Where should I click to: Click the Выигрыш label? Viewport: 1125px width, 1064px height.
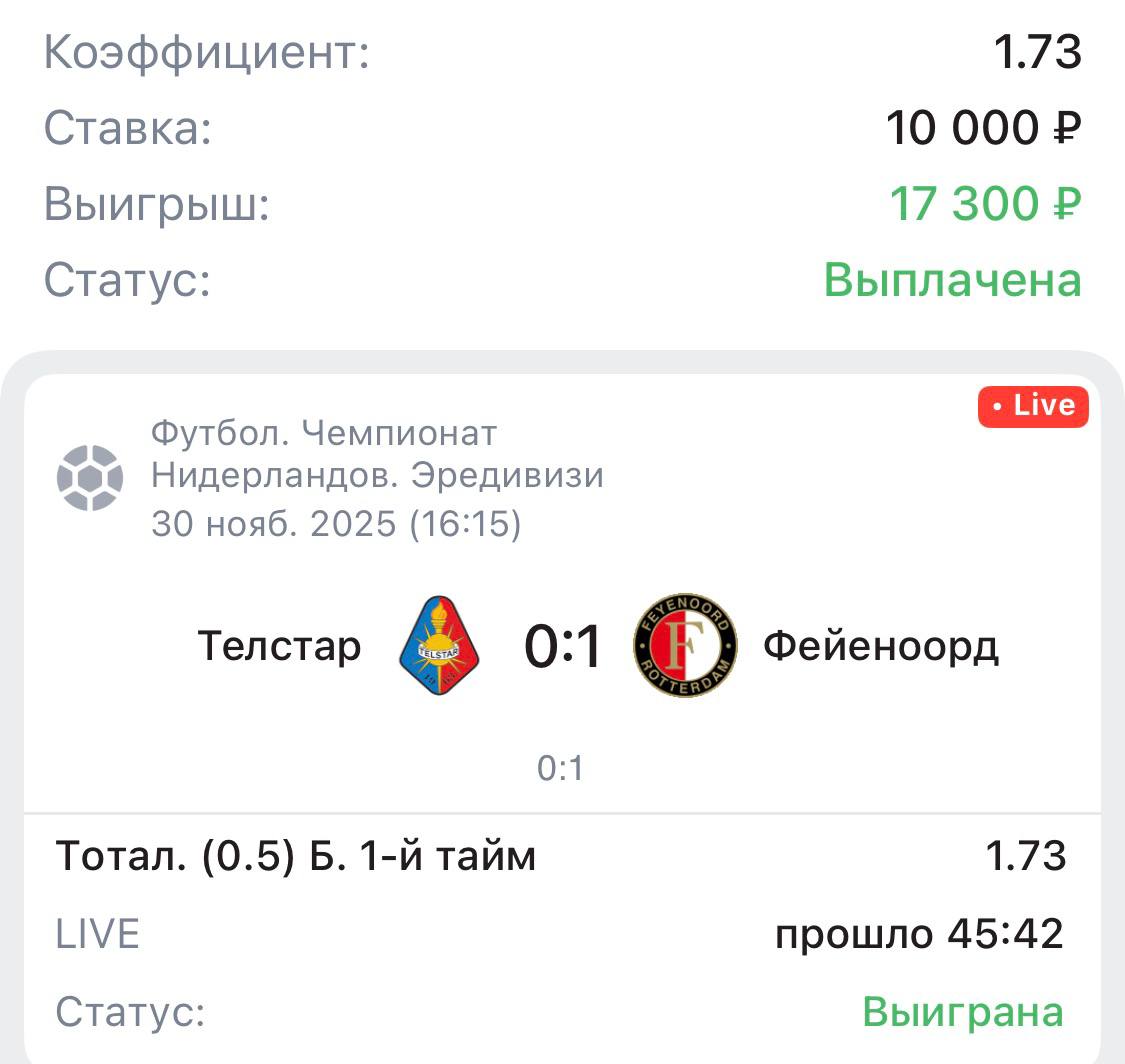[157, 204]
